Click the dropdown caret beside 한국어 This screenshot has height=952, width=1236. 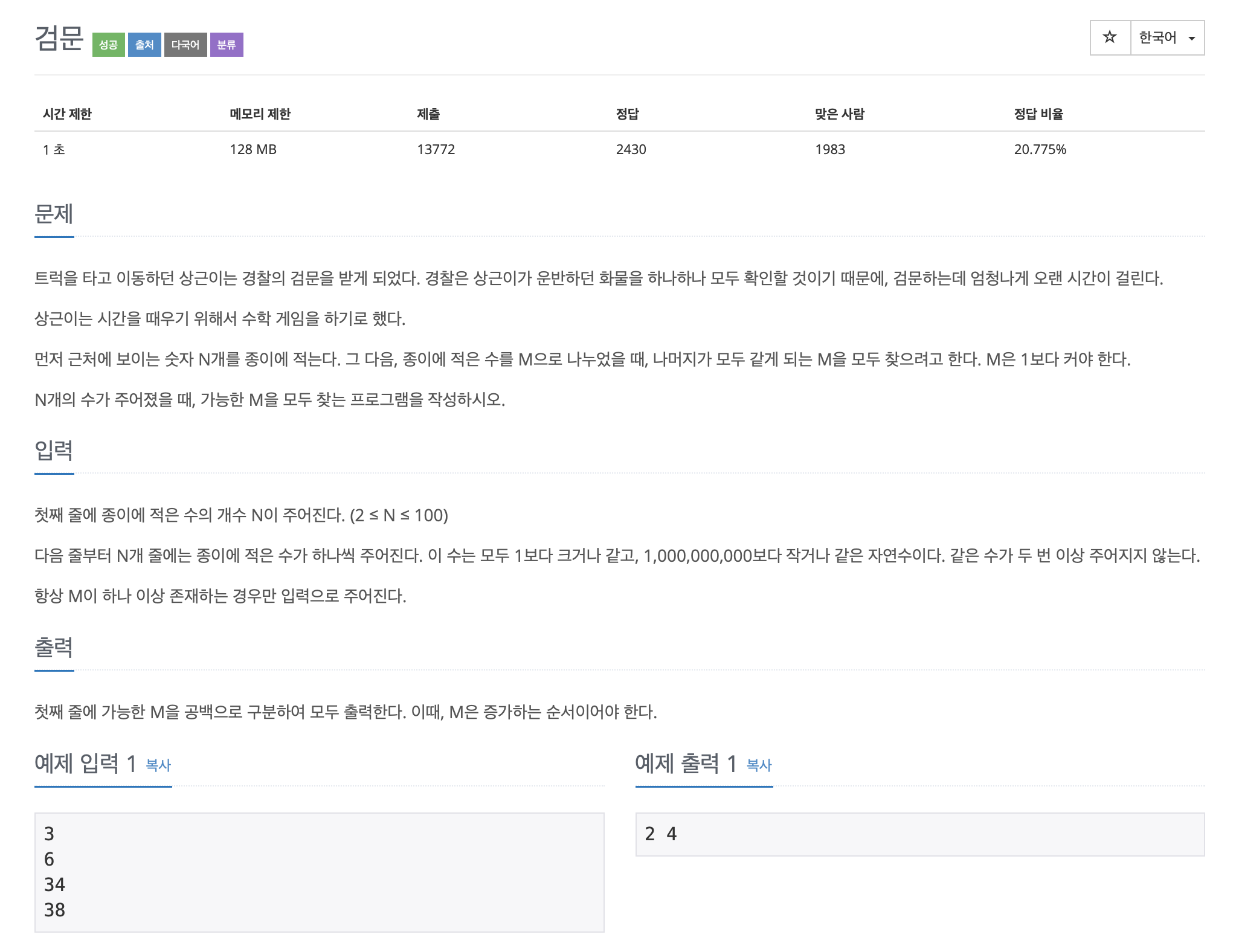(x=1191, y=38)
